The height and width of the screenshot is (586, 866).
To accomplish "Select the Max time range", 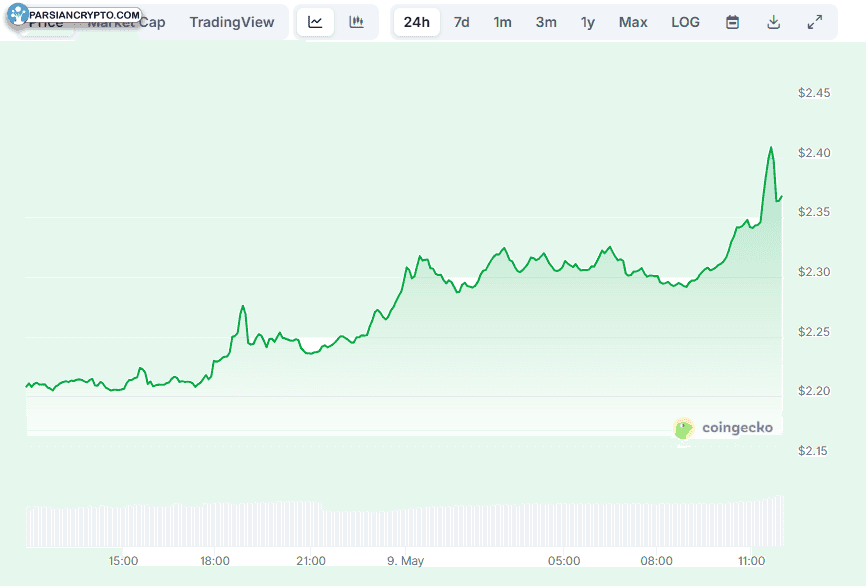I will (633, 22).
